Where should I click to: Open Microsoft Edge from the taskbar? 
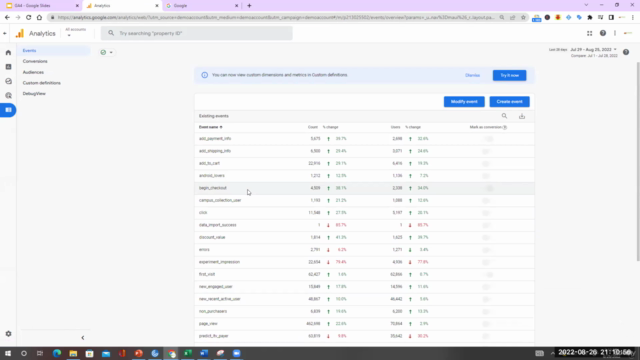tap(57, 353)
